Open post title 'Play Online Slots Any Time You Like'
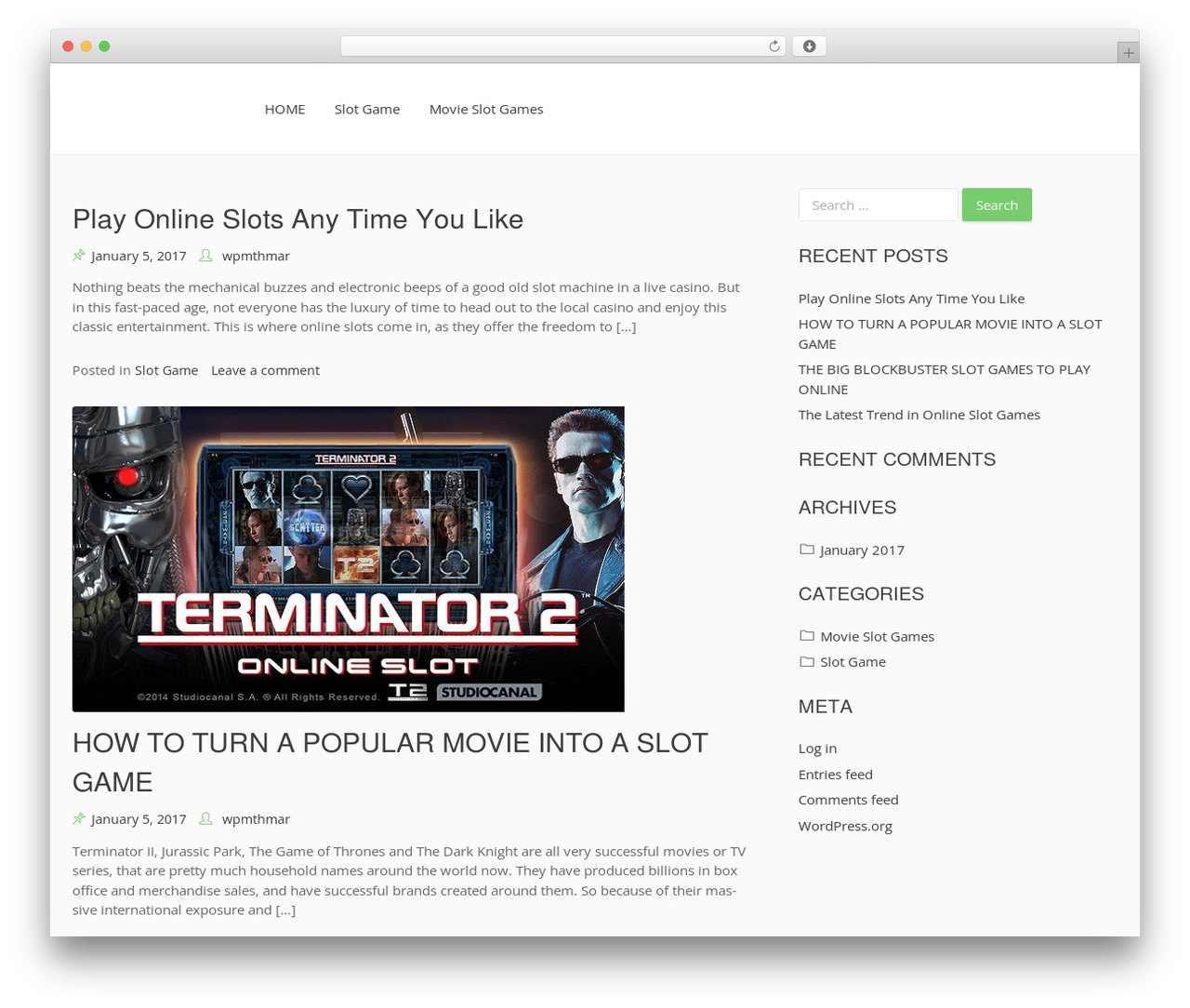1190x1008 pixels. point(297,219)
